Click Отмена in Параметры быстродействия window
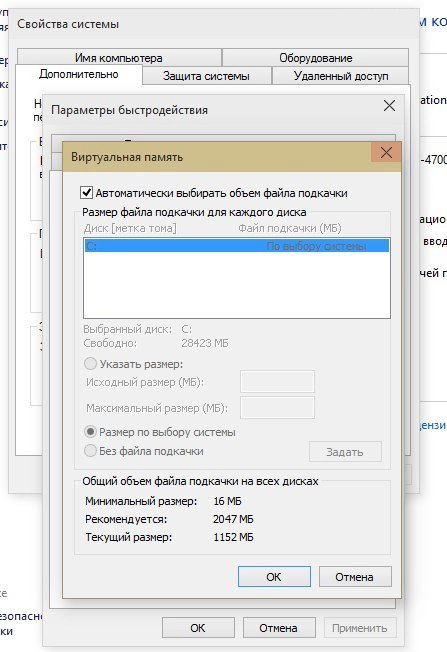The width and height of the screenshot is (447, 652). [x=279, y=627]
